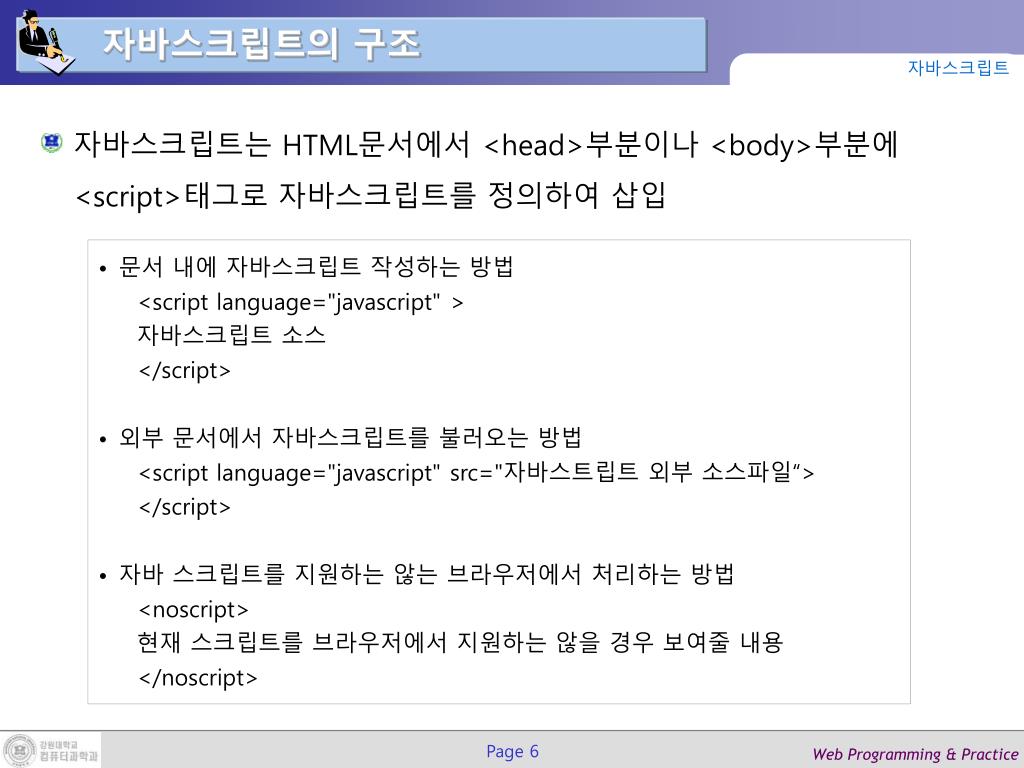Click the line 현재 스크립트를 브라우저에서 지원하는 않을 경우
This screenshot has height=768, width=1024.
[x=460, y=643]
